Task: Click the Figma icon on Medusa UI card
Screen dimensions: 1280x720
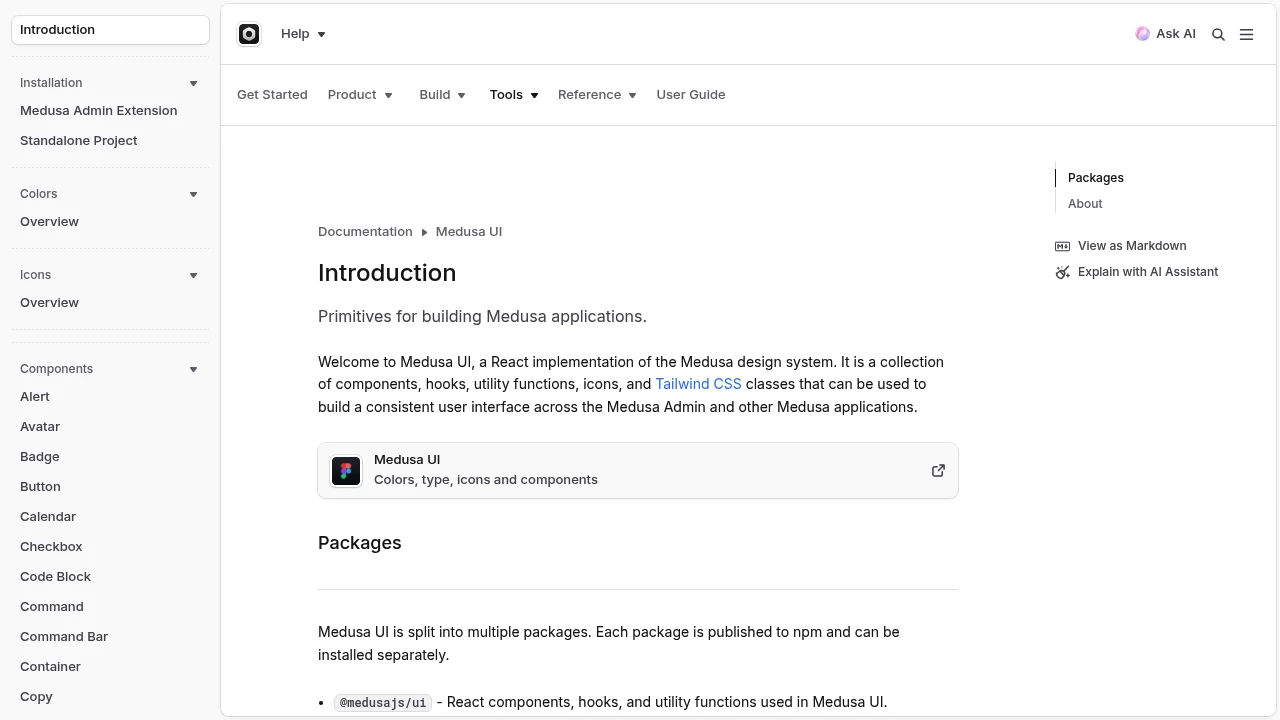Action: click(346, 470)
